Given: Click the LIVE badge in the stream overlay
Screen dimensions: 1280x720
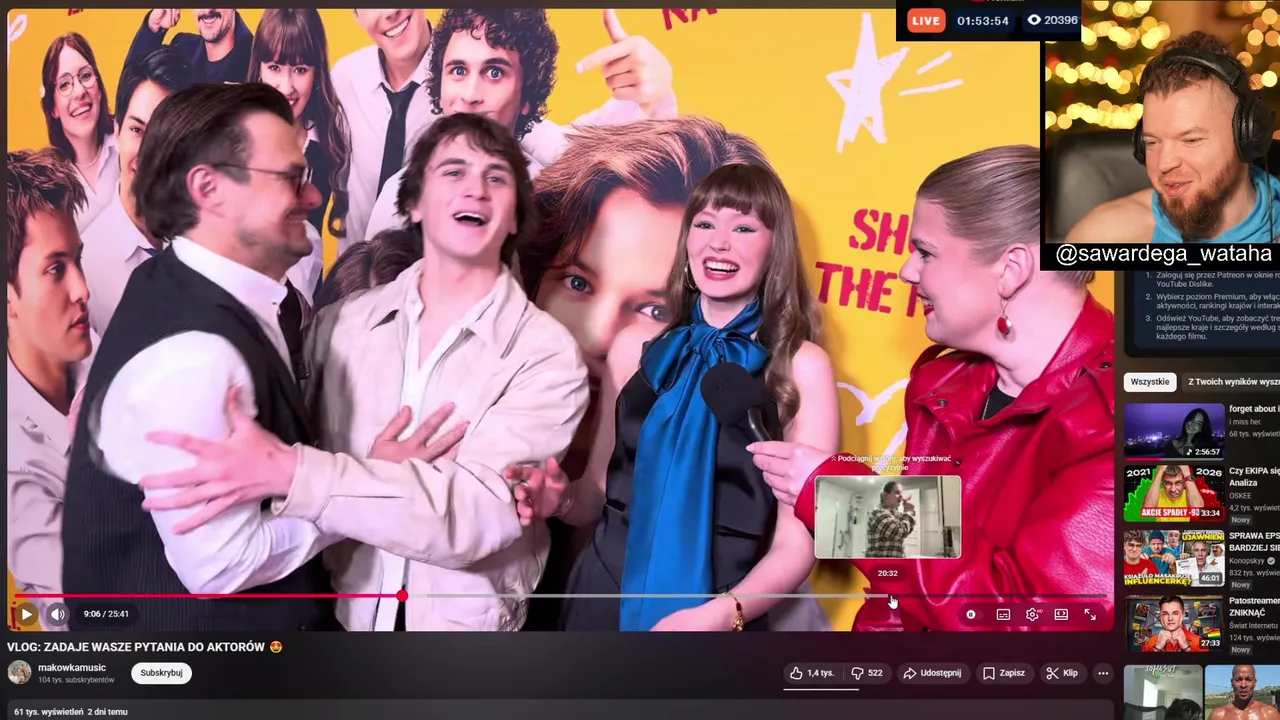Looking at the screenshot, I should click(x=926, y=20).
